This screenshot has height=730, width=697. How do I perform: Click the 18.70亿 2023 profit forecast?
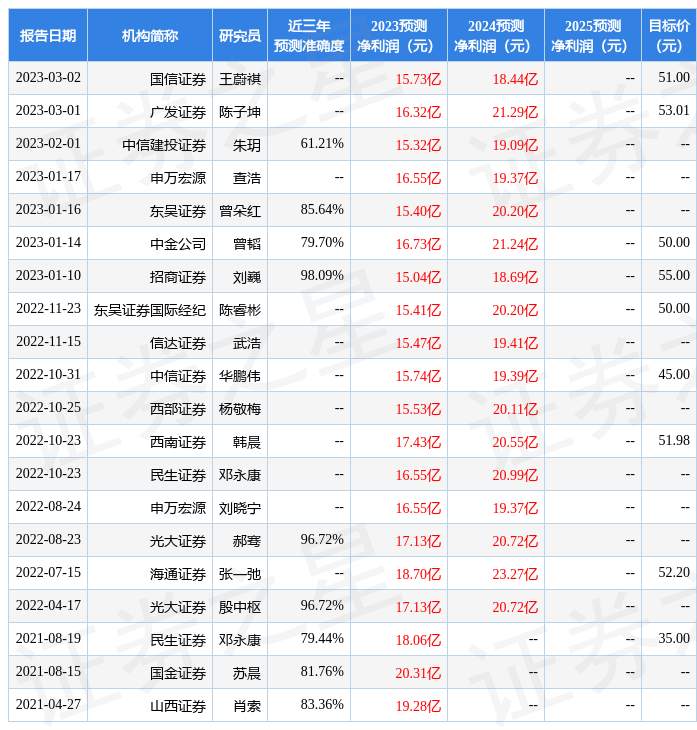(418, 574)
